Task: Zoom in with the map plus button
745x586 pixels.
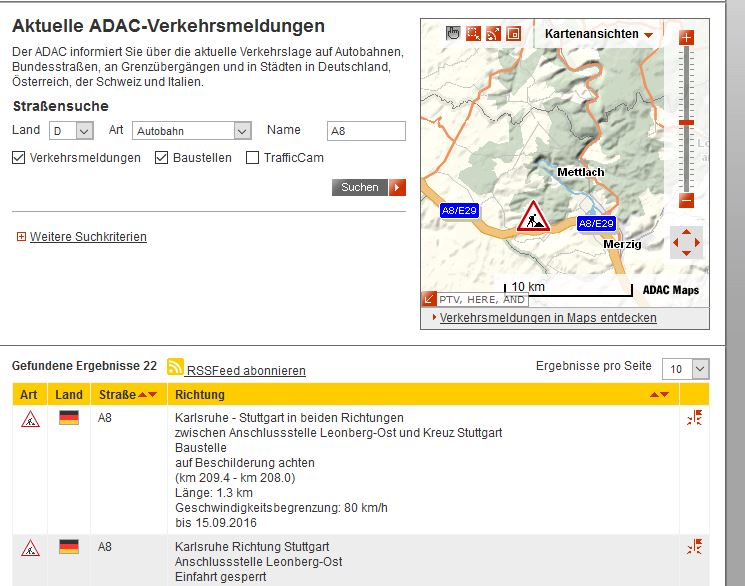Action: pos(686,38)
